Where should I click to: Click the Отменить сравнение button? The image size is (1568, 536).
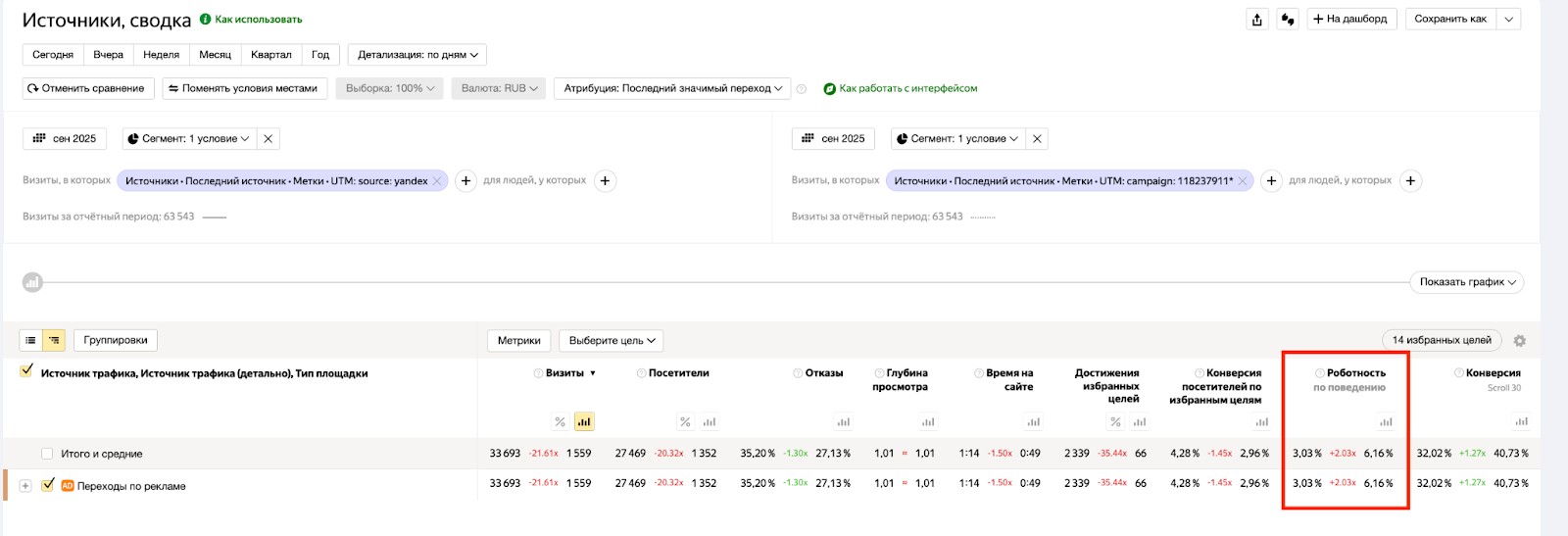click(86, 88)
